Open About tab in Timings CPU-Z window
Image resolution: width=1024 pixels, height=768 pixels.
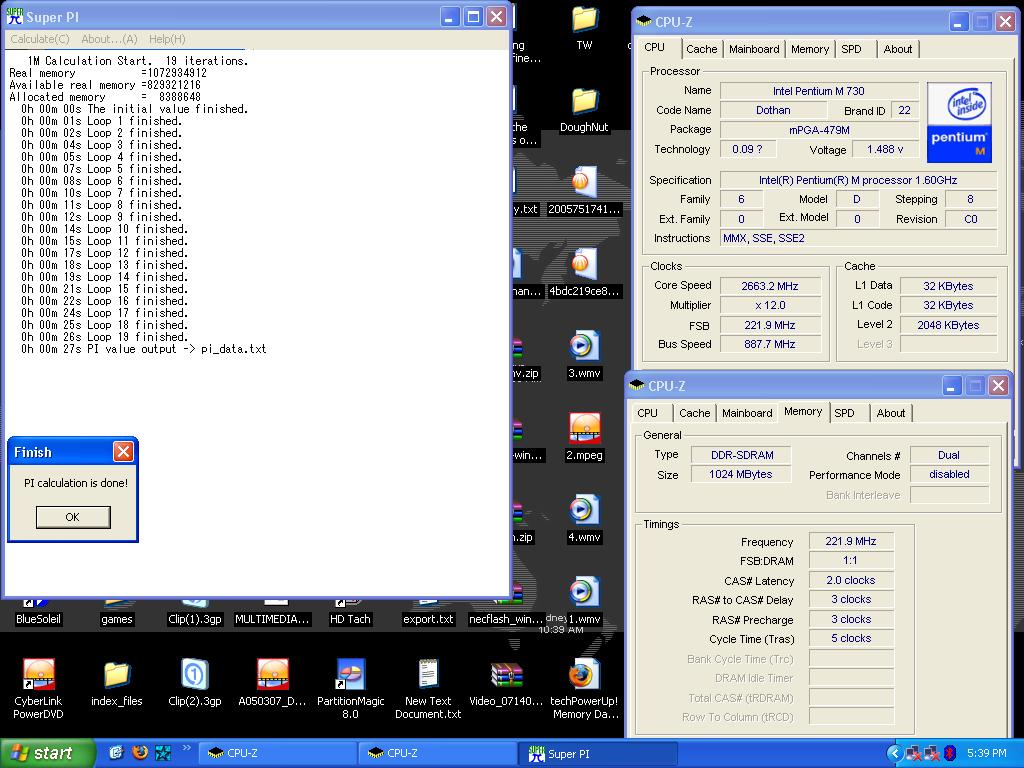pyautogui.click(x=891, y=413)
